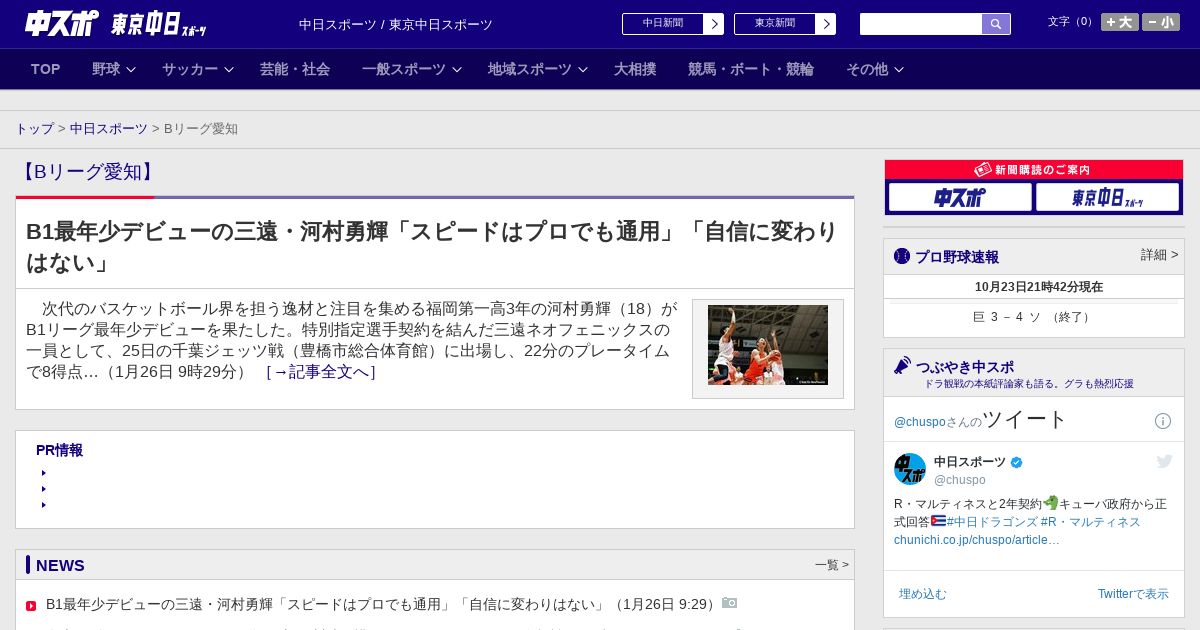
Task: Click the #R・マルティネス hashtag
Action: pyautogui.click(x=1090, y=522)
